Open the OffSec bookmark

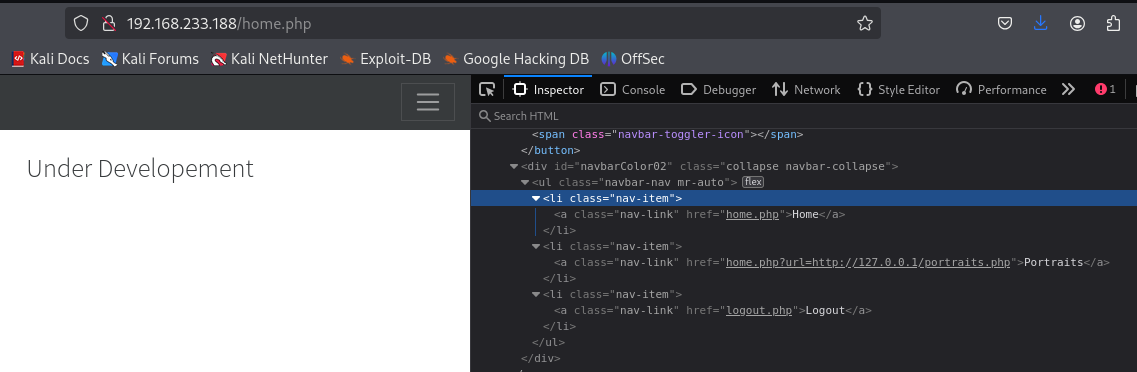point(633,59)
